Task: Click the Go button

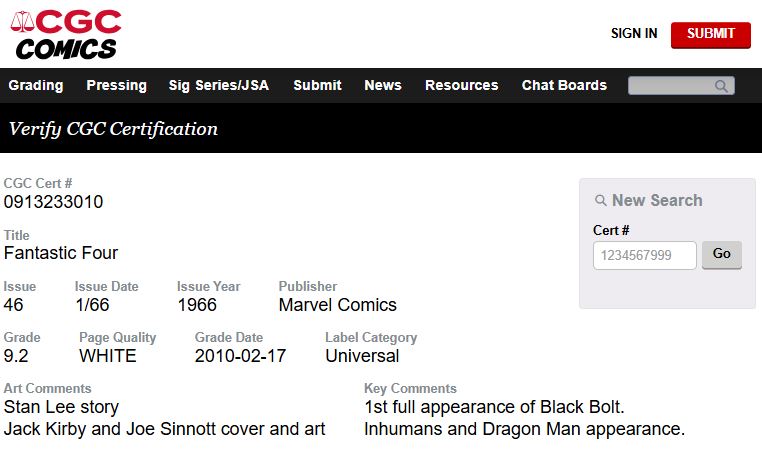Action: pos(721,254)
